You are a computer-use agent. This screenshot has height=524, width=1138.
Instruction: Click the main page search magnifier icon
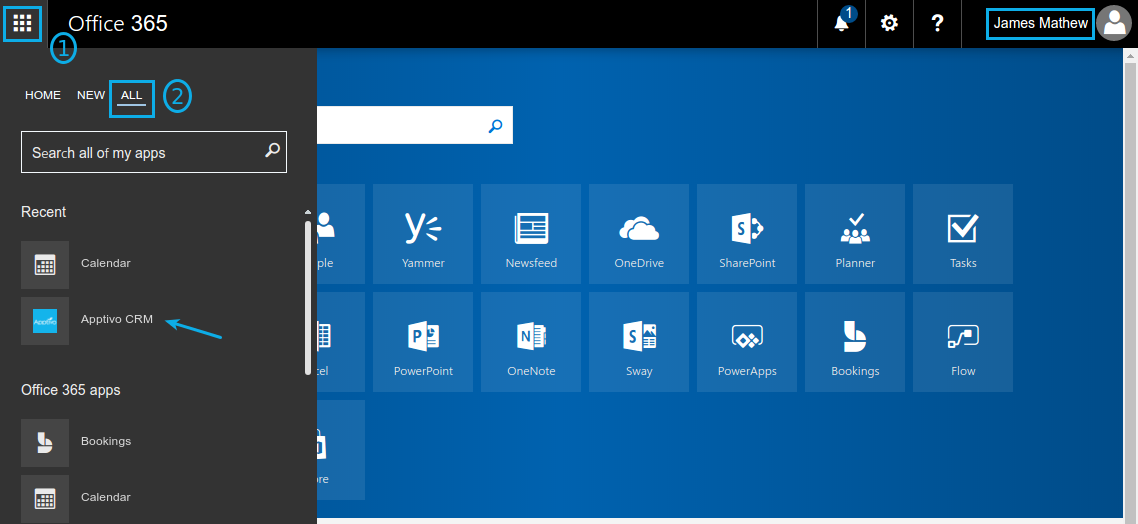pyautogui.click(x=495, y=126)
